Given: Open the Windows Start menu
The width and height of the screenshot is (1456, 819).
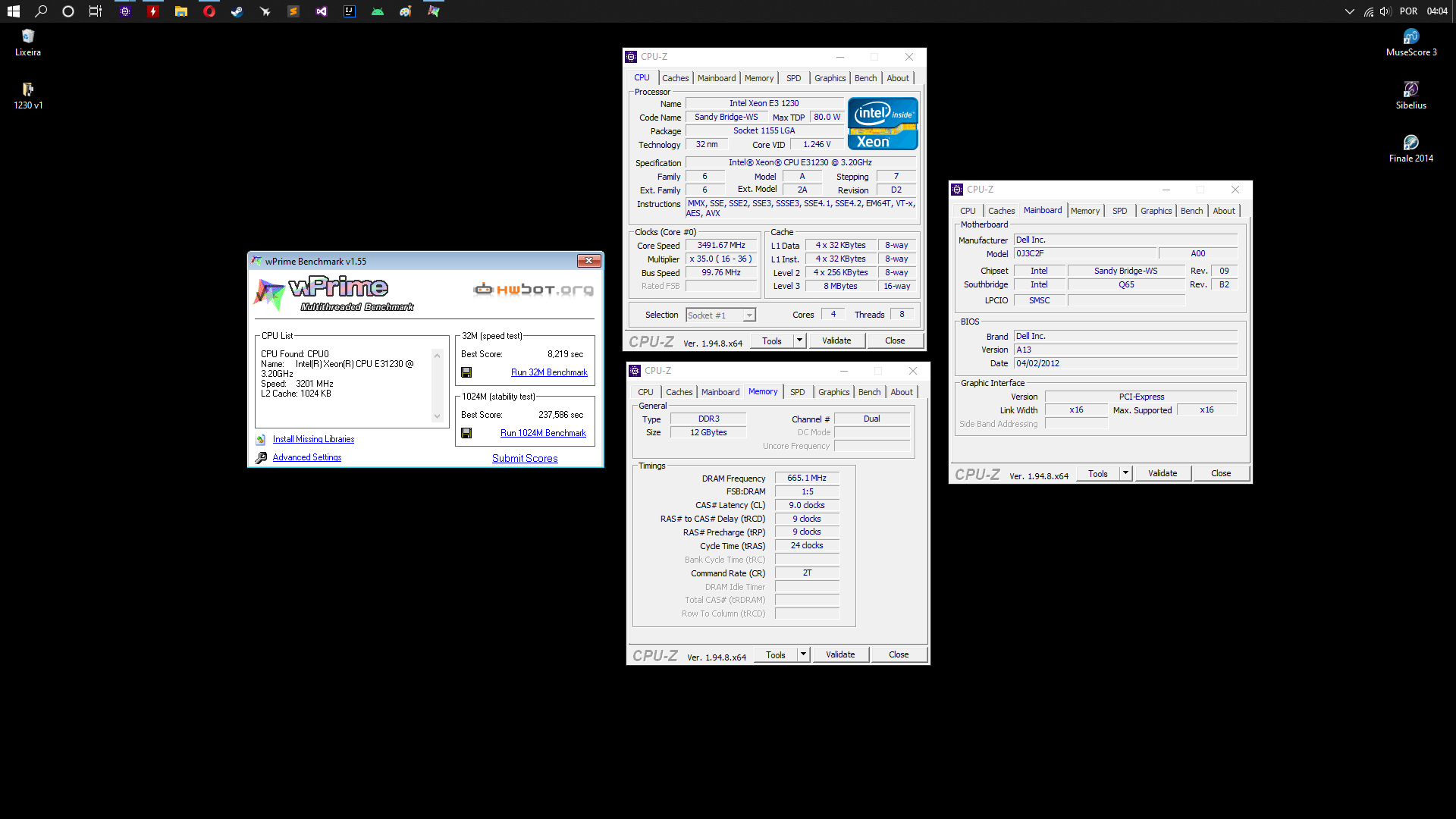Looking at the screenshot, I should (13, 11).
